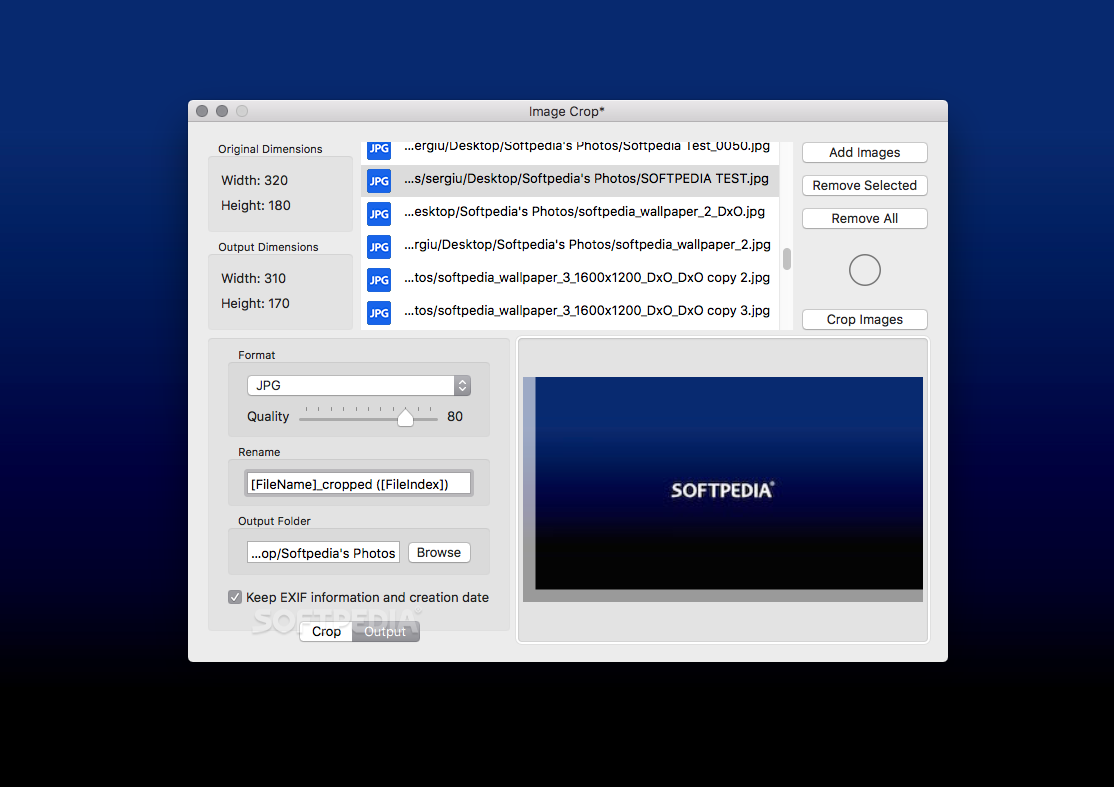
Task: Click the Quality slider handle
Action: click(x=405, y=418)
